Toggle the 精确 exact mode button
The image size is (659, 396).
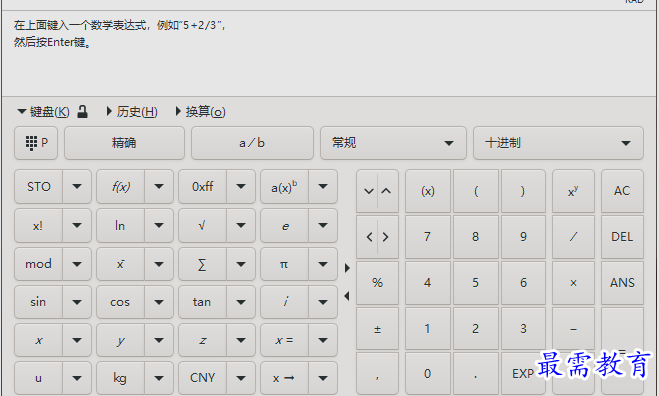pos(124,143)
